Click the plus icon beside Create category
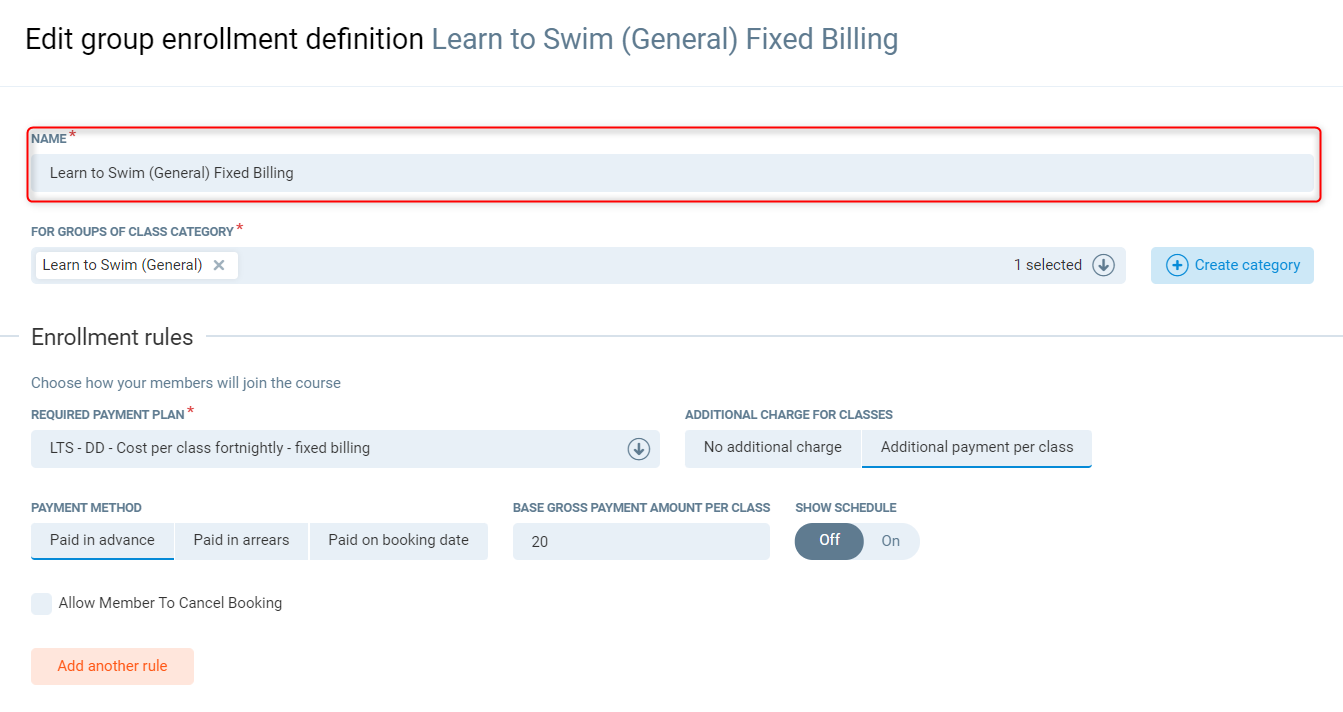Image resolution: width=1343 pixels, height=712 pixels. coord(1177,265)
